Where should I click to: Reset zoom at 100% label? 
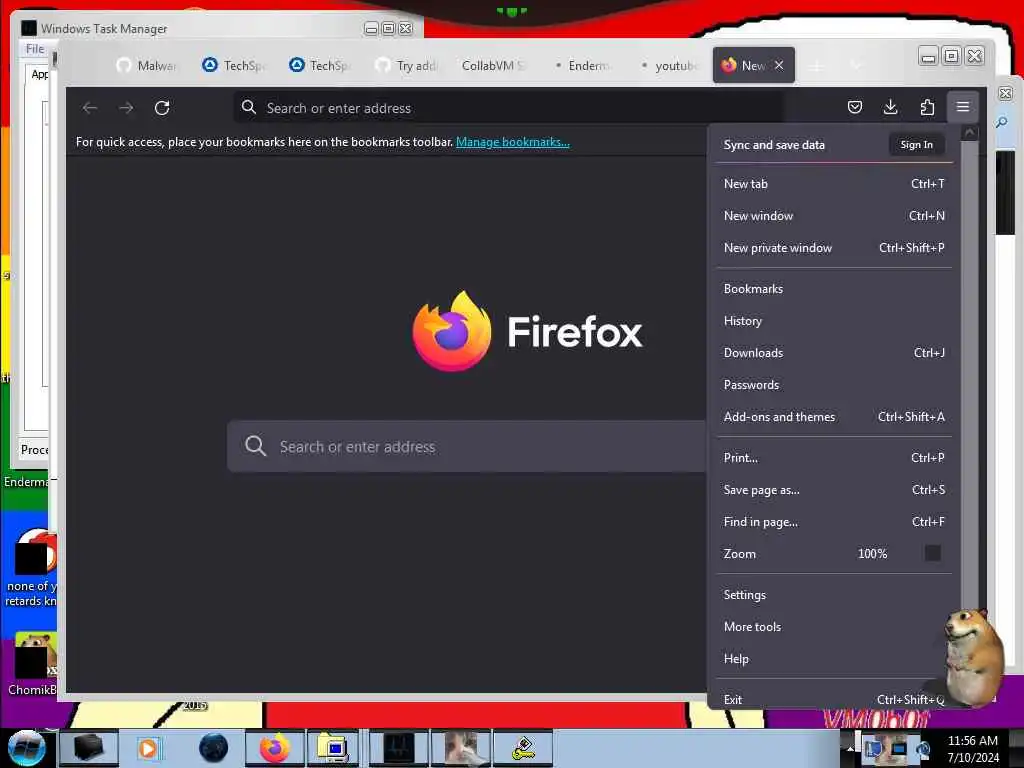[872, 554]
